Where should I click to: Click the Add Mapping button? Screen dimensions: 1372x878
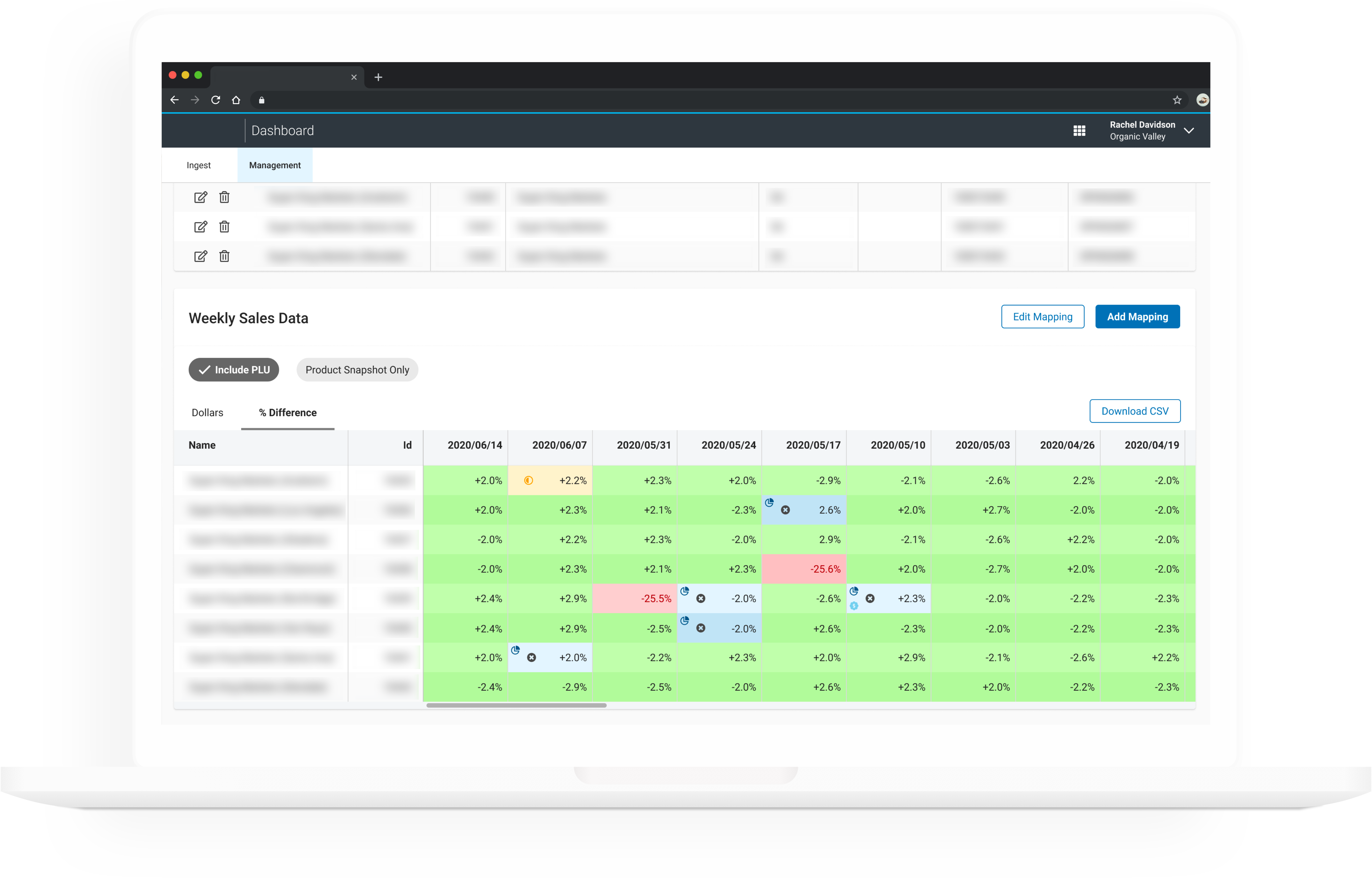tap(1137, 317)
